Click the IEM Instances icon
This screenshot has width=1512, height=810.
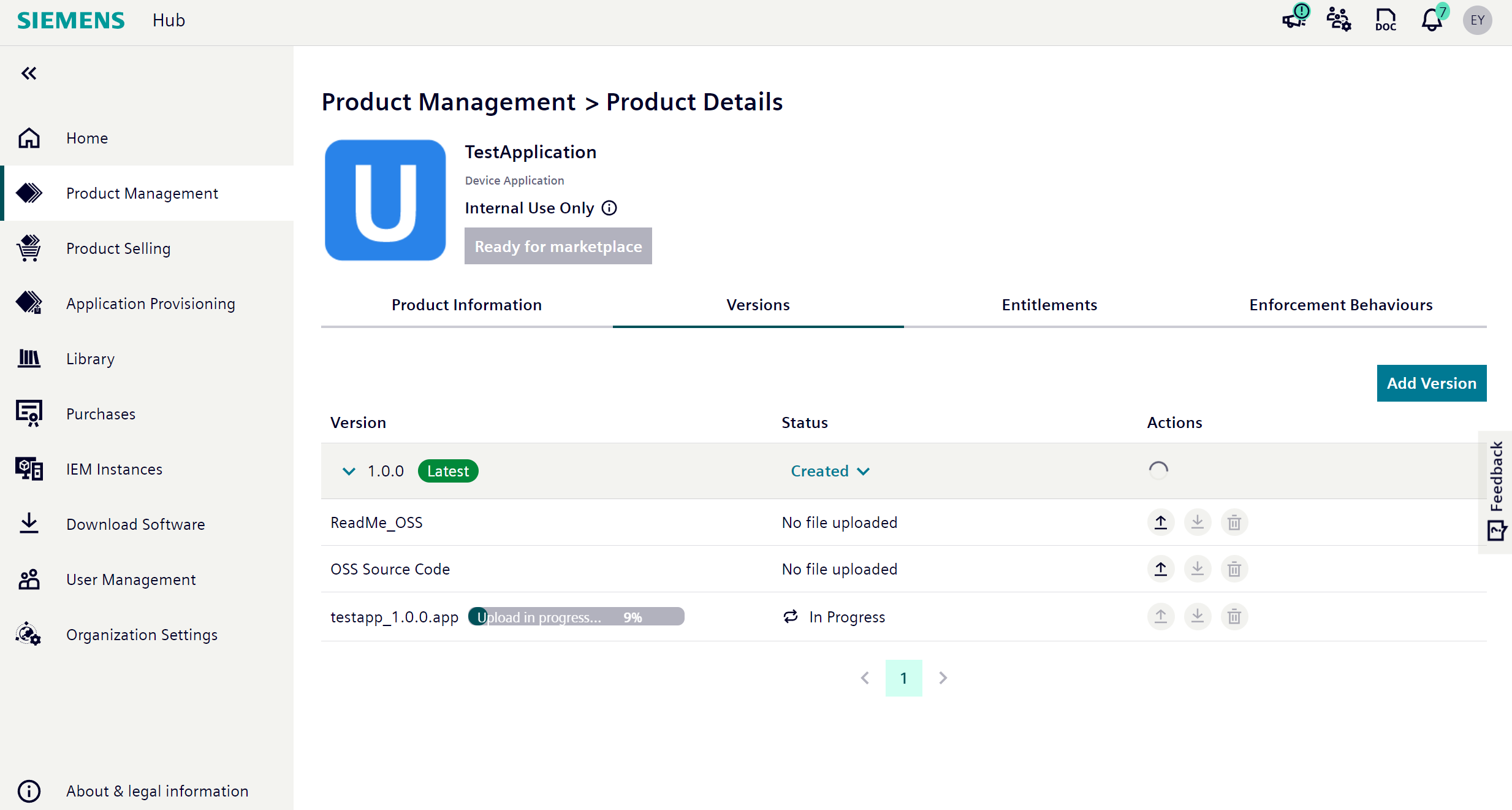[x=29, y=469]
